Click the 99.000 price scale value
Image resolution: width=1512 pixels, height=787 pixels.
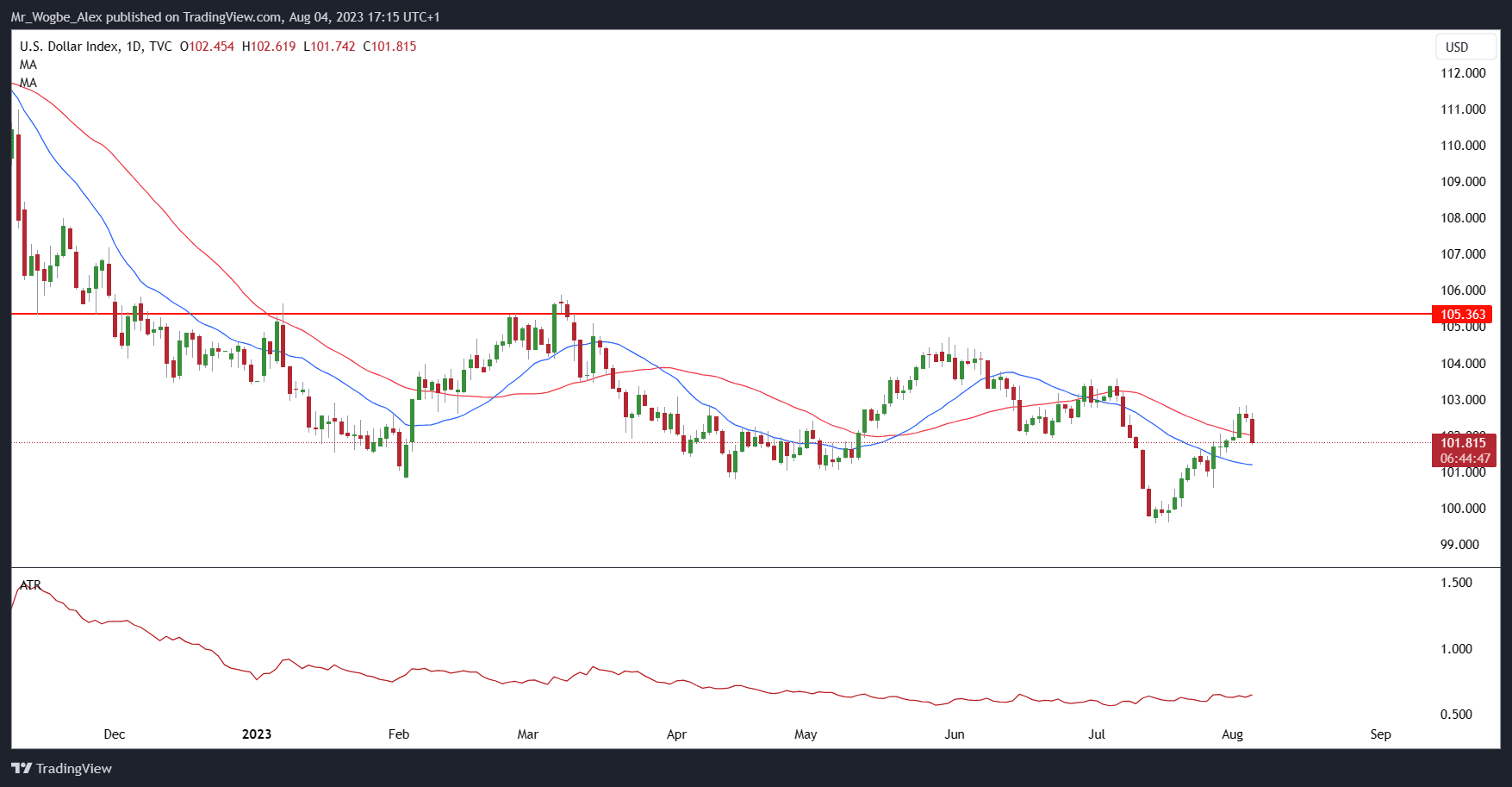[1459, 545]
